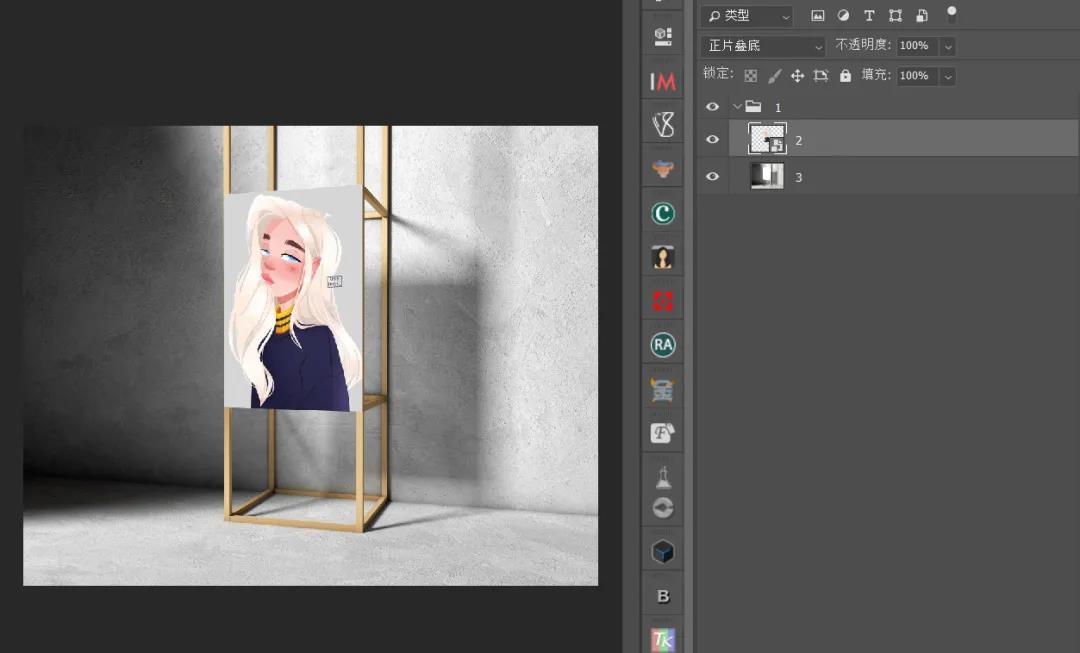1080x653 pixels.
Task: Lock layer position with move icon
Action: pyautogui.click(x=797, y=76)
